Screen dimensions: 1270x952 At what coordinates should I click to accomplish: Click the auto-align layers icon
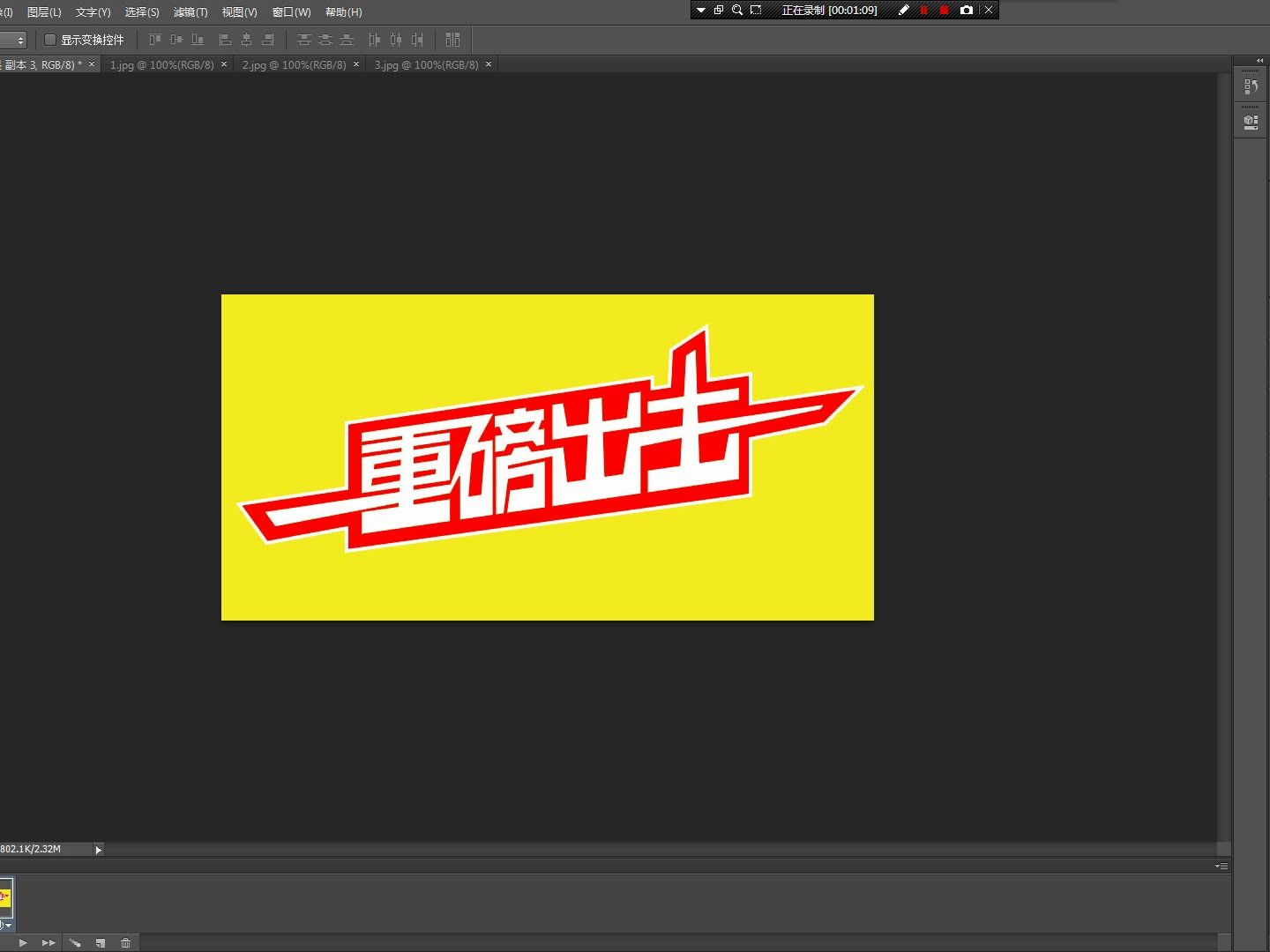point(452,40)
